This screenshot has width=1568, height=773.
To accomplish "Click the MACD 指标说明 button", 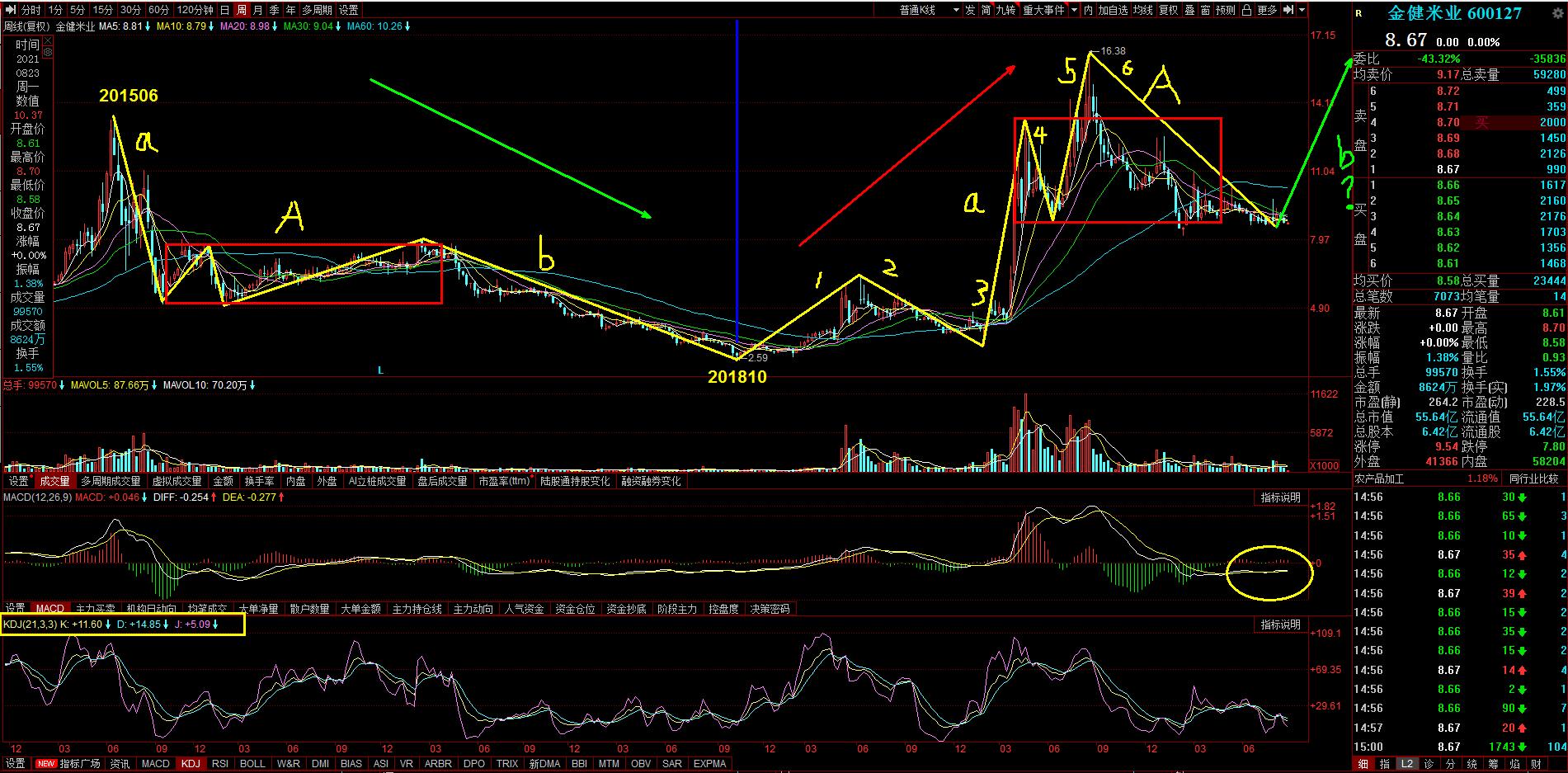I will coord(1280,497).
